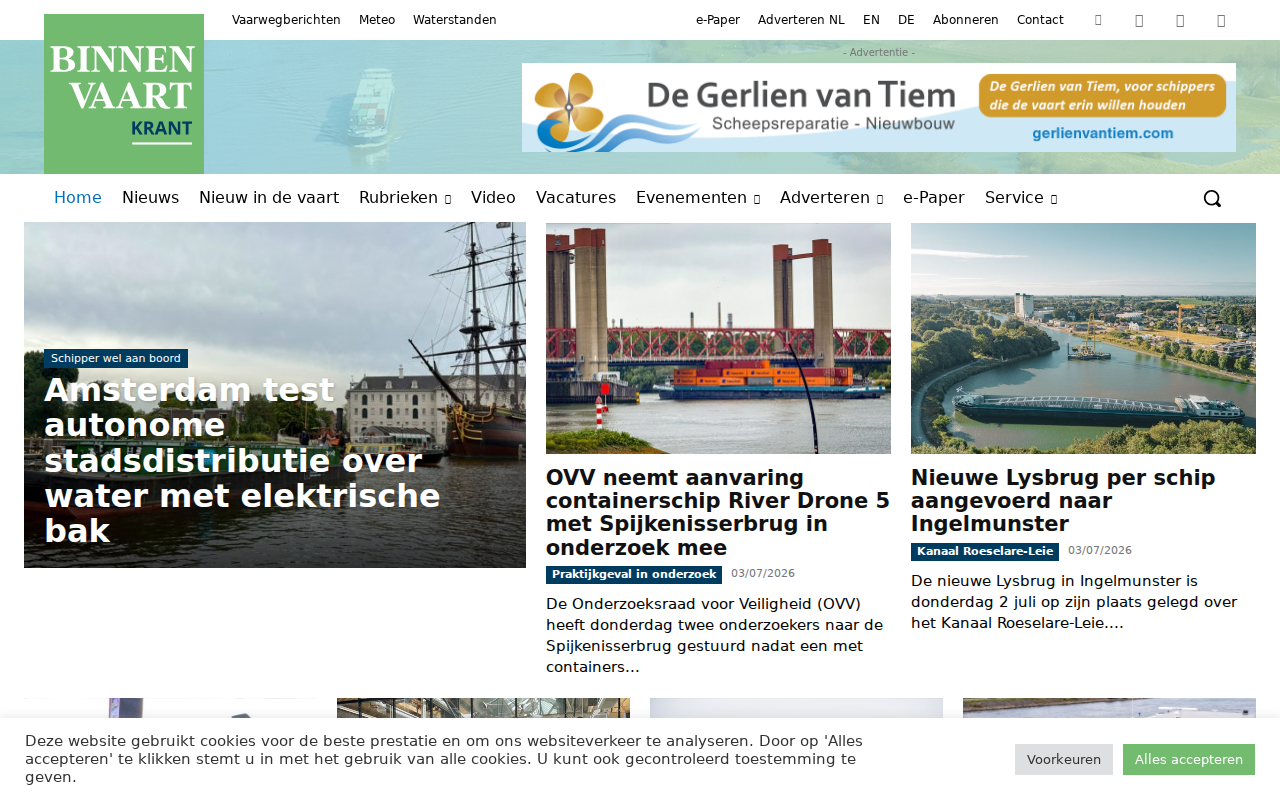Image resolution: width=1280 pixels, height=800 pixels.
Task: Open the Vacatures menu item
Action: [x=576, y=198]
